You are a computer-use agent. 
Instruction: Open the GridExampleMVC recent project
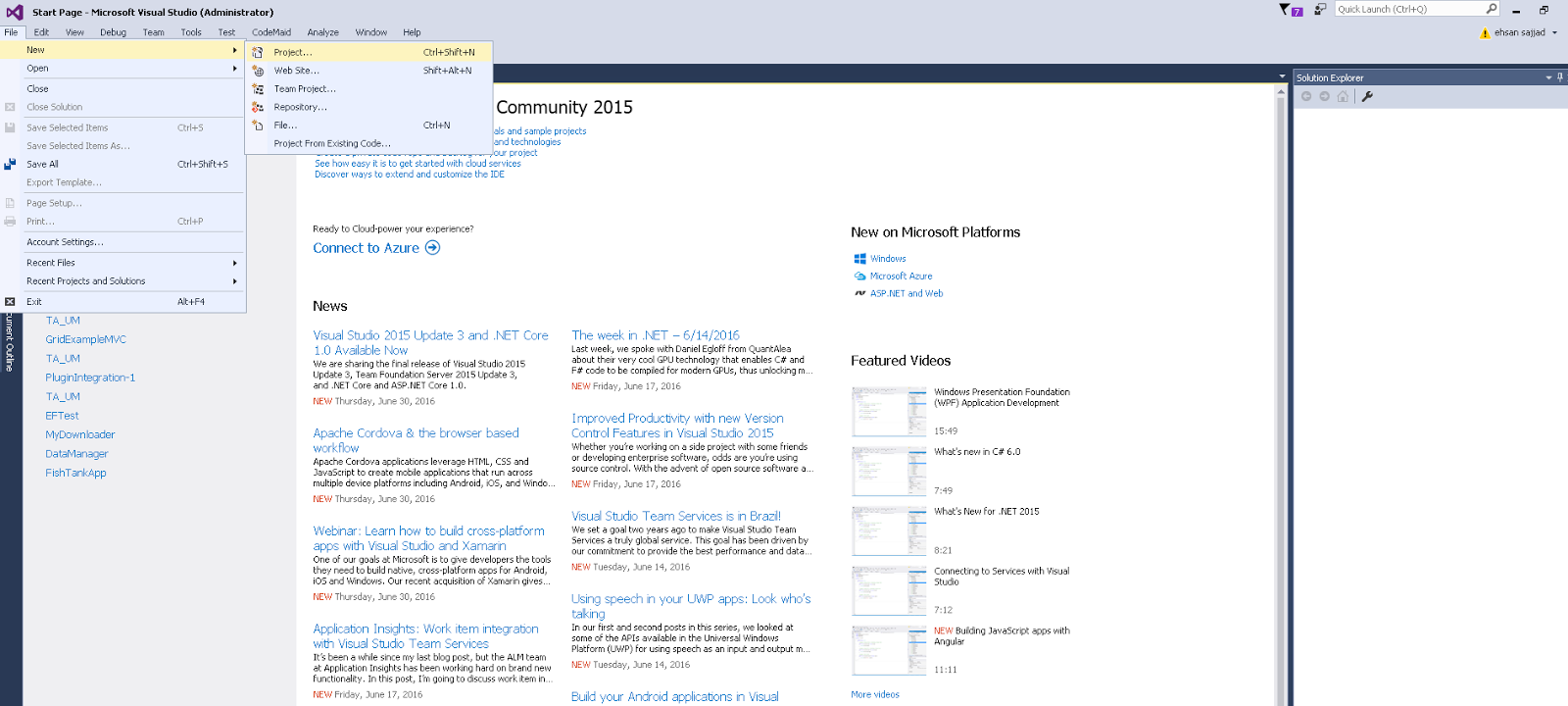click(85, 339)
